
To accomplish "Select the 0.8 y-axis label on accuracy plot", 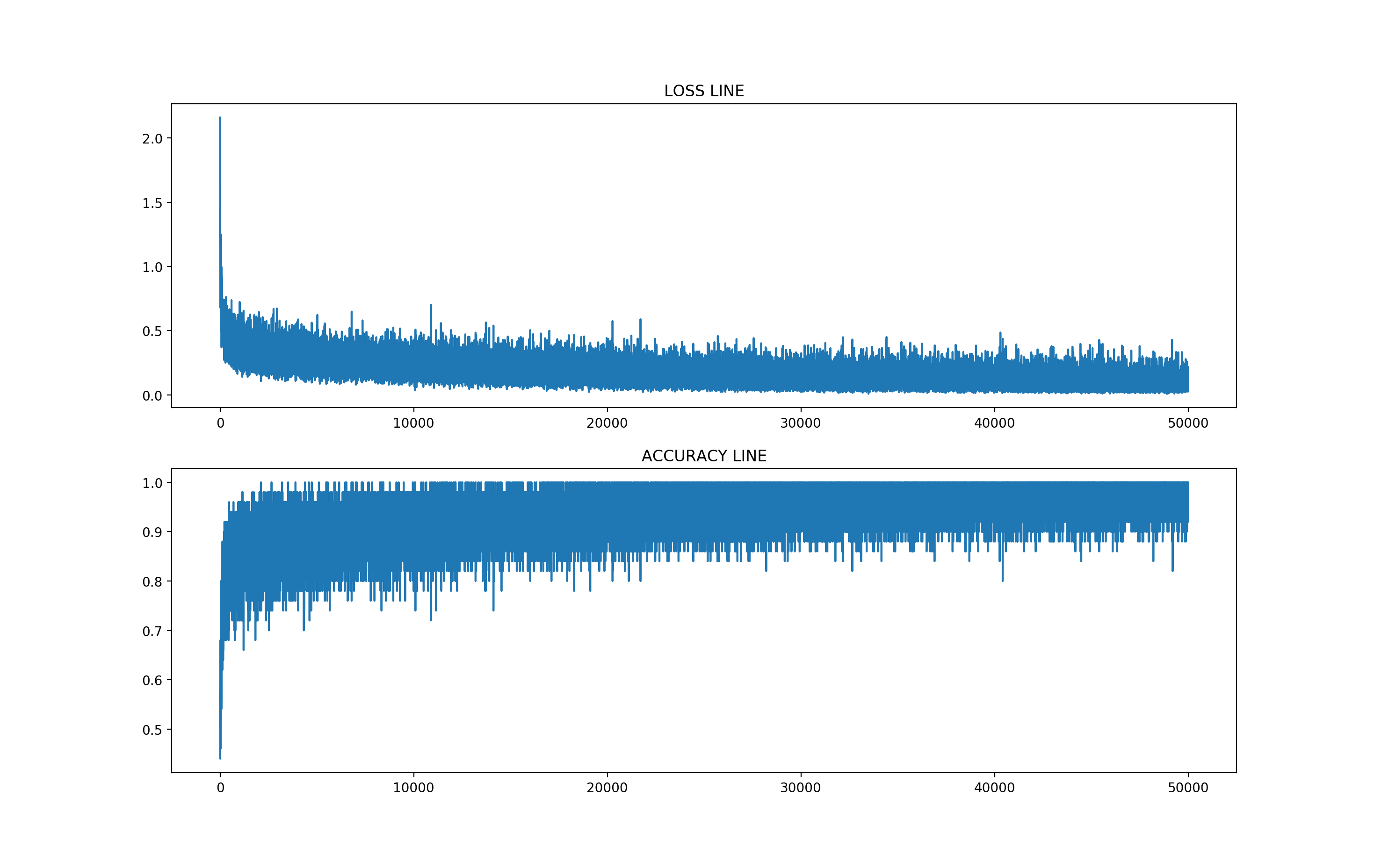I will coord(152,582).
